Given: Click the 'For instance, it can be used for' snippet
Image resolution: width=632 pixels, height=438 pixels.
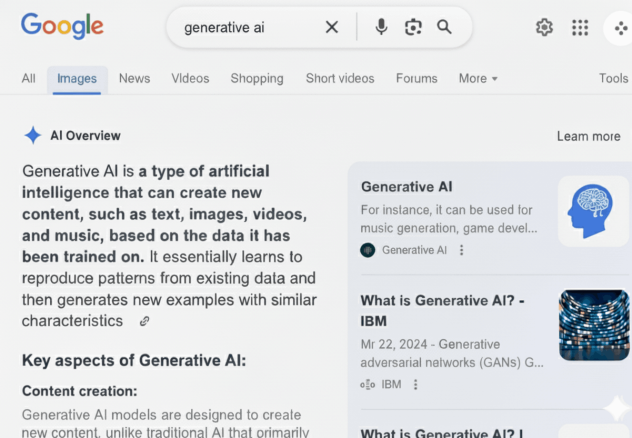Looking at the screenshot, I should pos(447,210).
